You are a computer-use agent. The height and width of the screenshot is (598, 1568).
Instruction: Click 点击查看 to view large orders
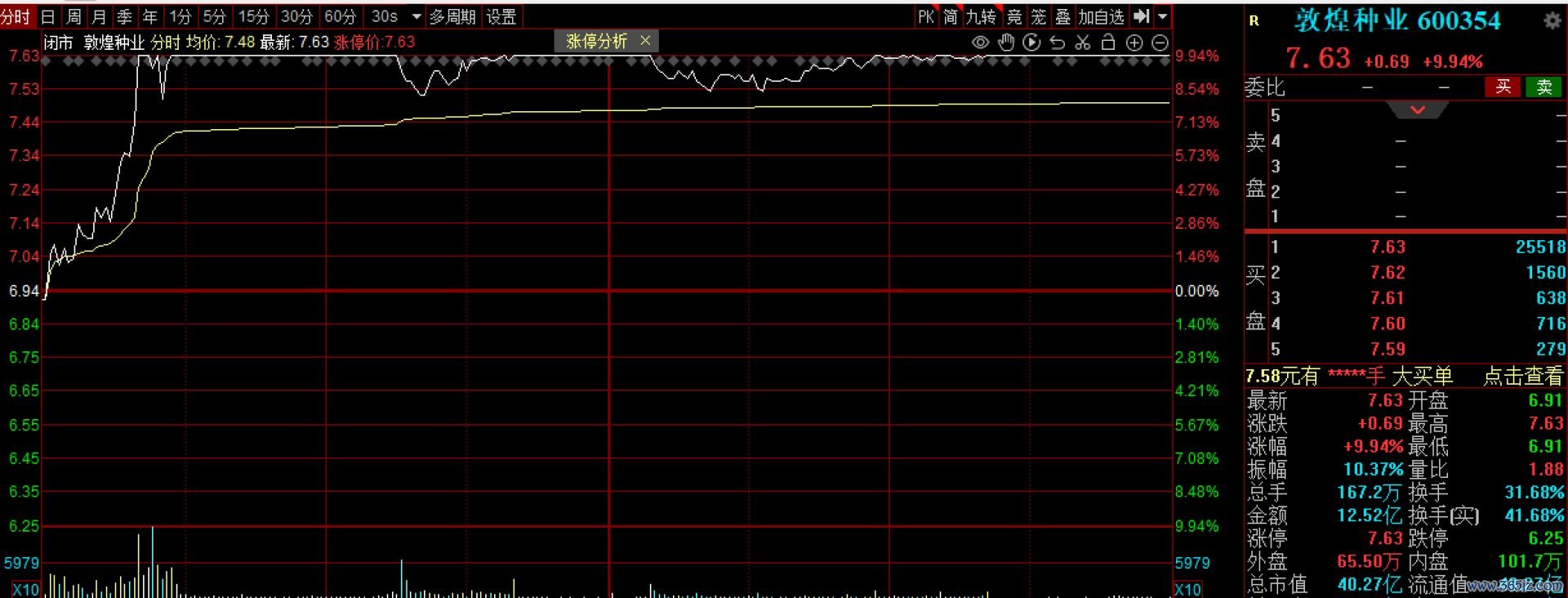pyautogui.click(x=1523, y=376)
